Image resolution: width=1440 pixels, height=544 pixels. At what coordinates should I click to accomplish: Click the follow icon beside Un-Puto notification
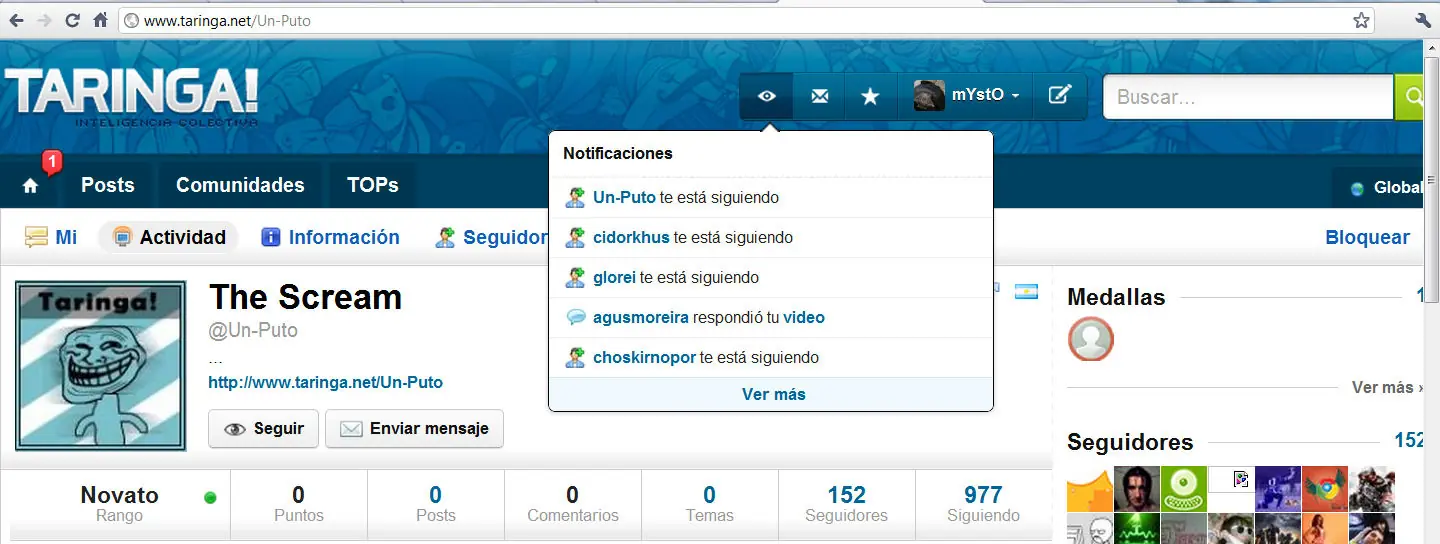point(575,197)
